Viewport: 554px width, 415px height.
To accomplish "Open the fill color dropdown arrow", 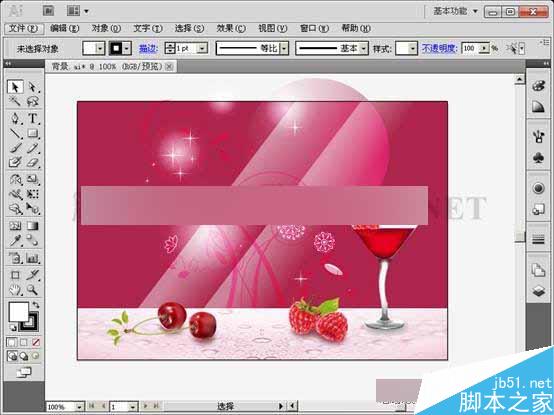I will coord(100,48).
